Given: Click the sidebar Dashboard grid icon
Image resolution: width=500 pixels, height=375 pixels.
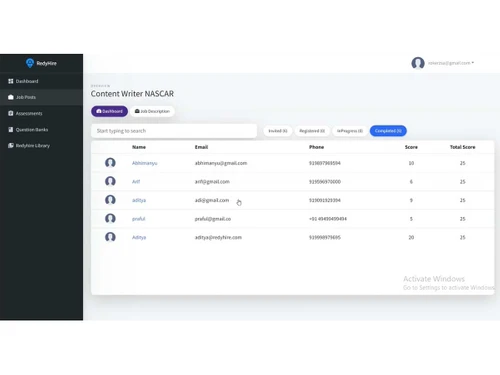Looking at the screenshot, I should point(11,81).
